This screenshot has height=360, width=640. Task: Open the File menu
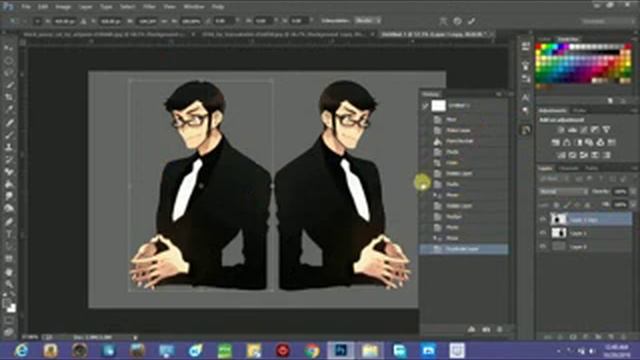[26, 7]
